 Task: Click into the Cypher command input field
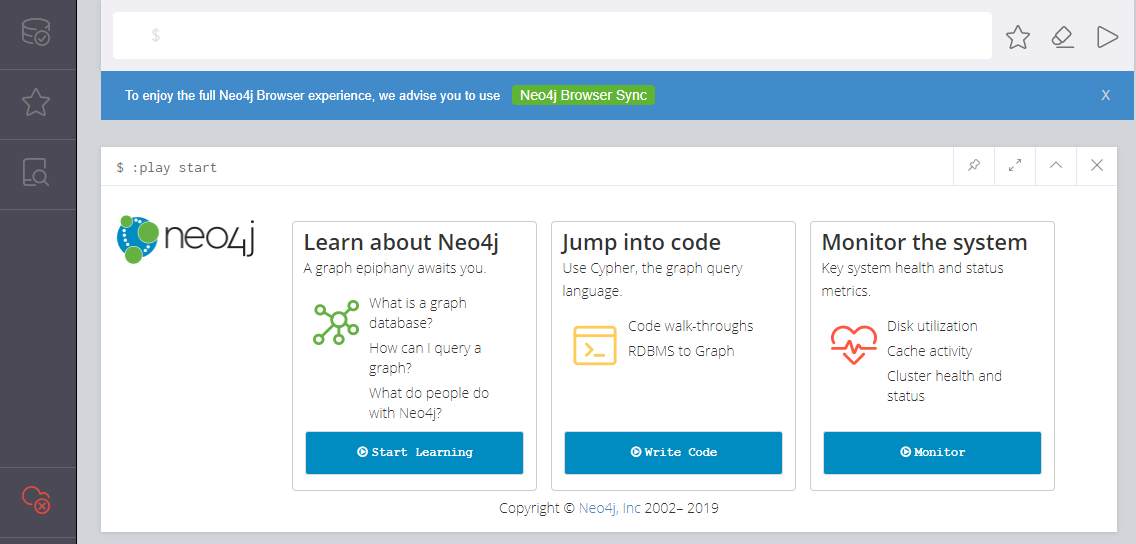552,35
